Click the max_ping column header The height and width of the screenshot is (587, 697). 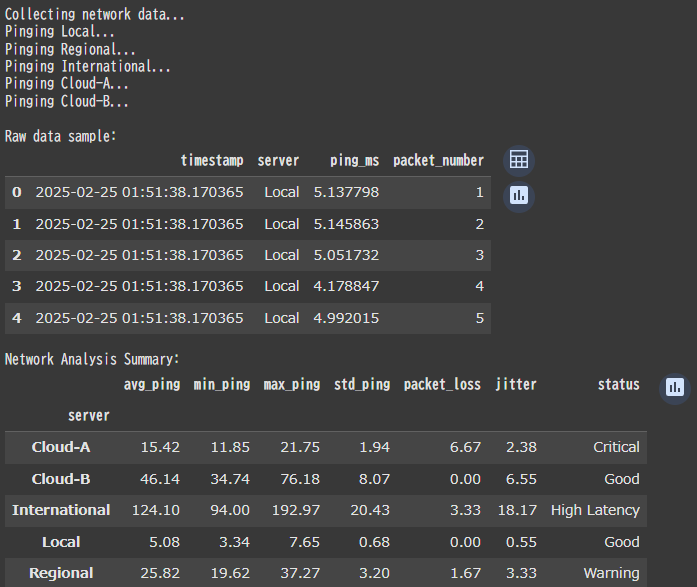tap(292, 384)
